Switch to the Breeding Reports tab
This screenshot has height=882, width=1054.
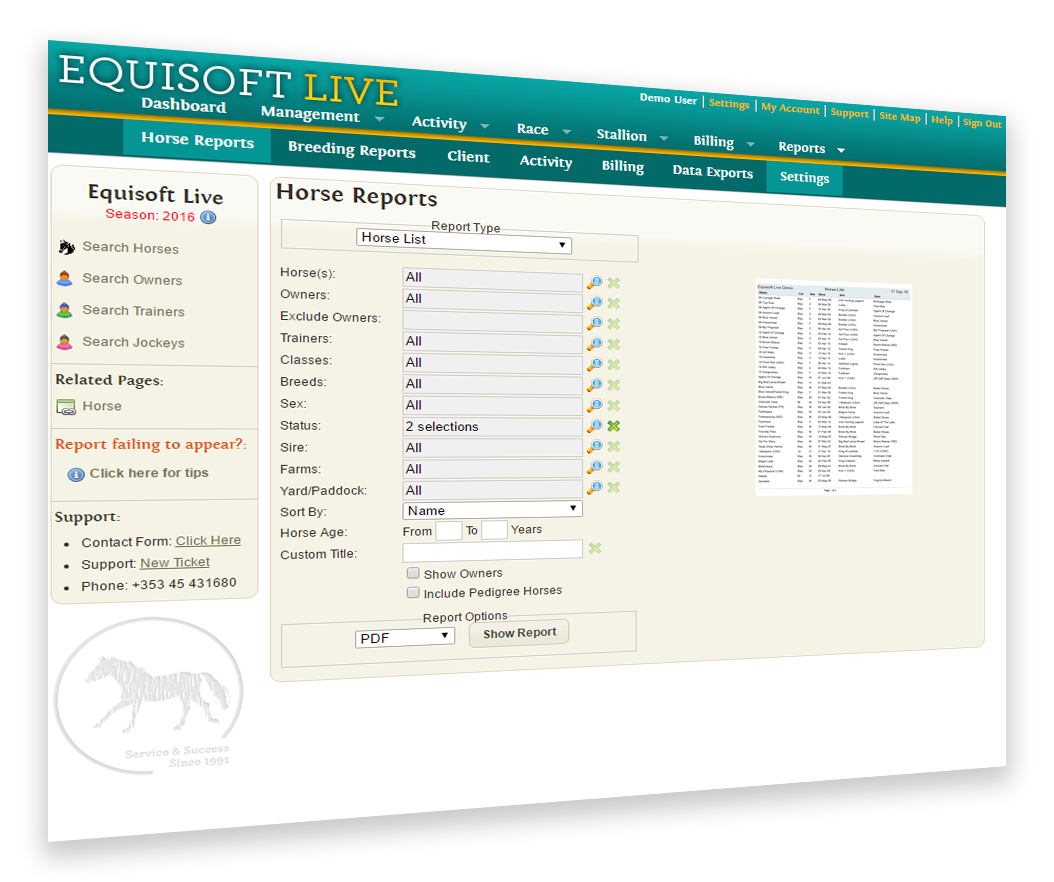[x=352, y=149]
